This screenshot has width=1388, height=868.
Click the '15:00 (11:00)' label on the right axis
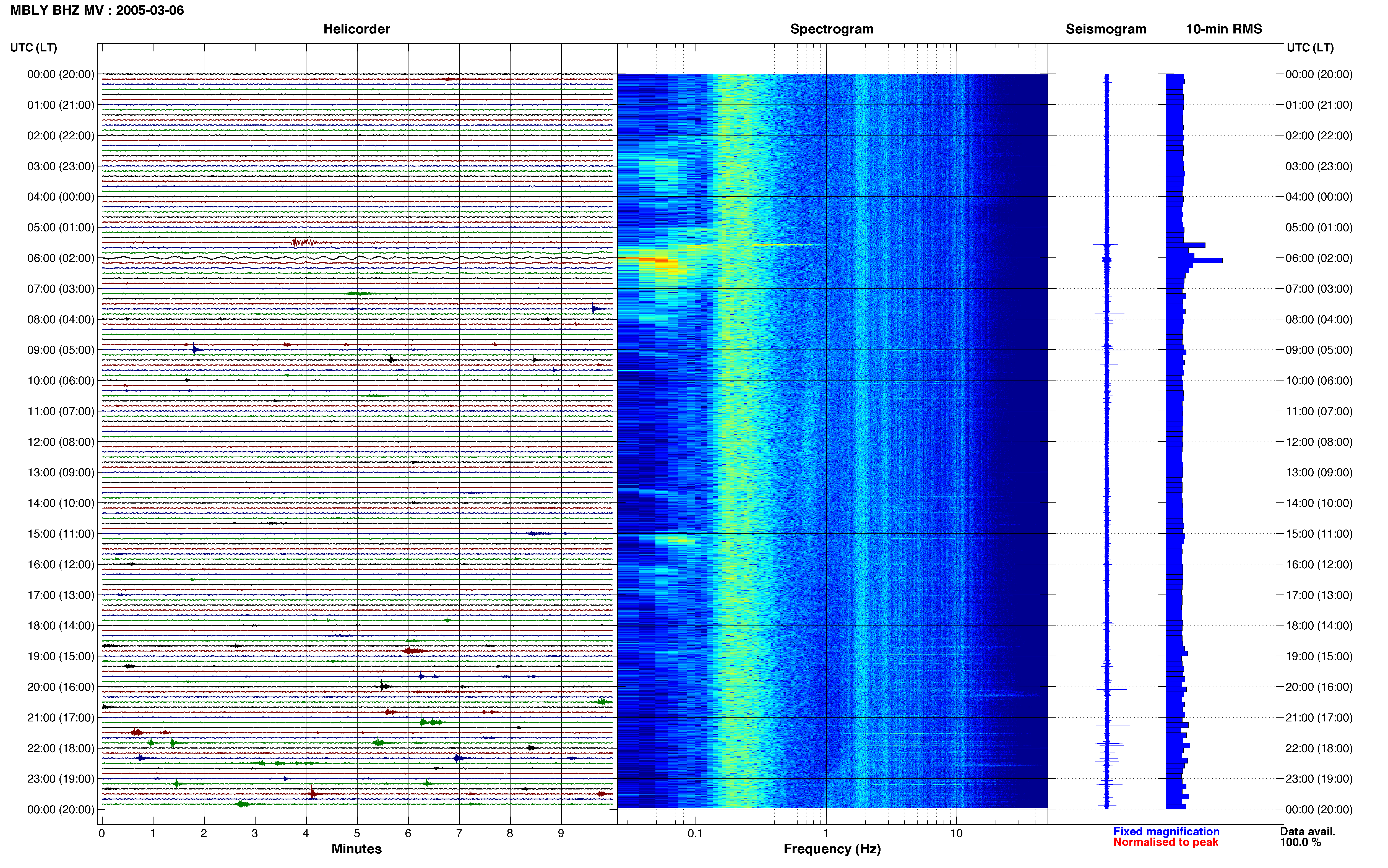1319,534
